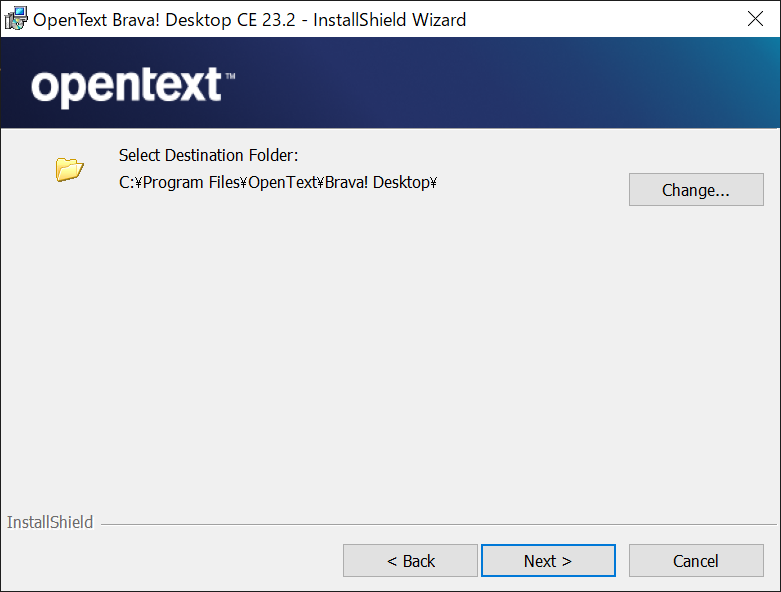
Task: Click the window title 'OpenText Brava! Desktop CE 23.2'
Action: [x=164, y=20]
